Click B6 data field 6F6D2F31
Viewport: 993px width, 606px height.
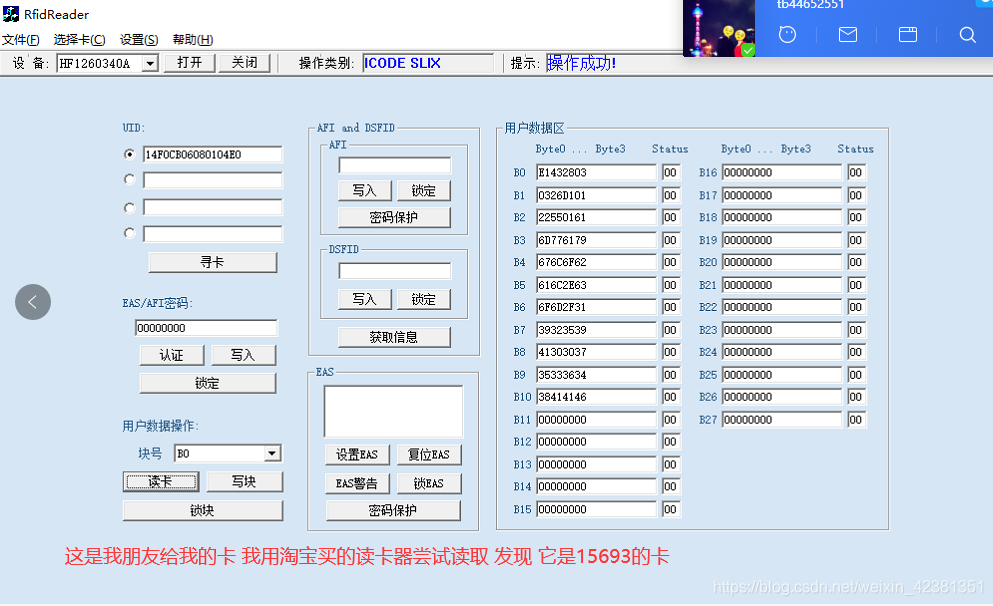596,307
